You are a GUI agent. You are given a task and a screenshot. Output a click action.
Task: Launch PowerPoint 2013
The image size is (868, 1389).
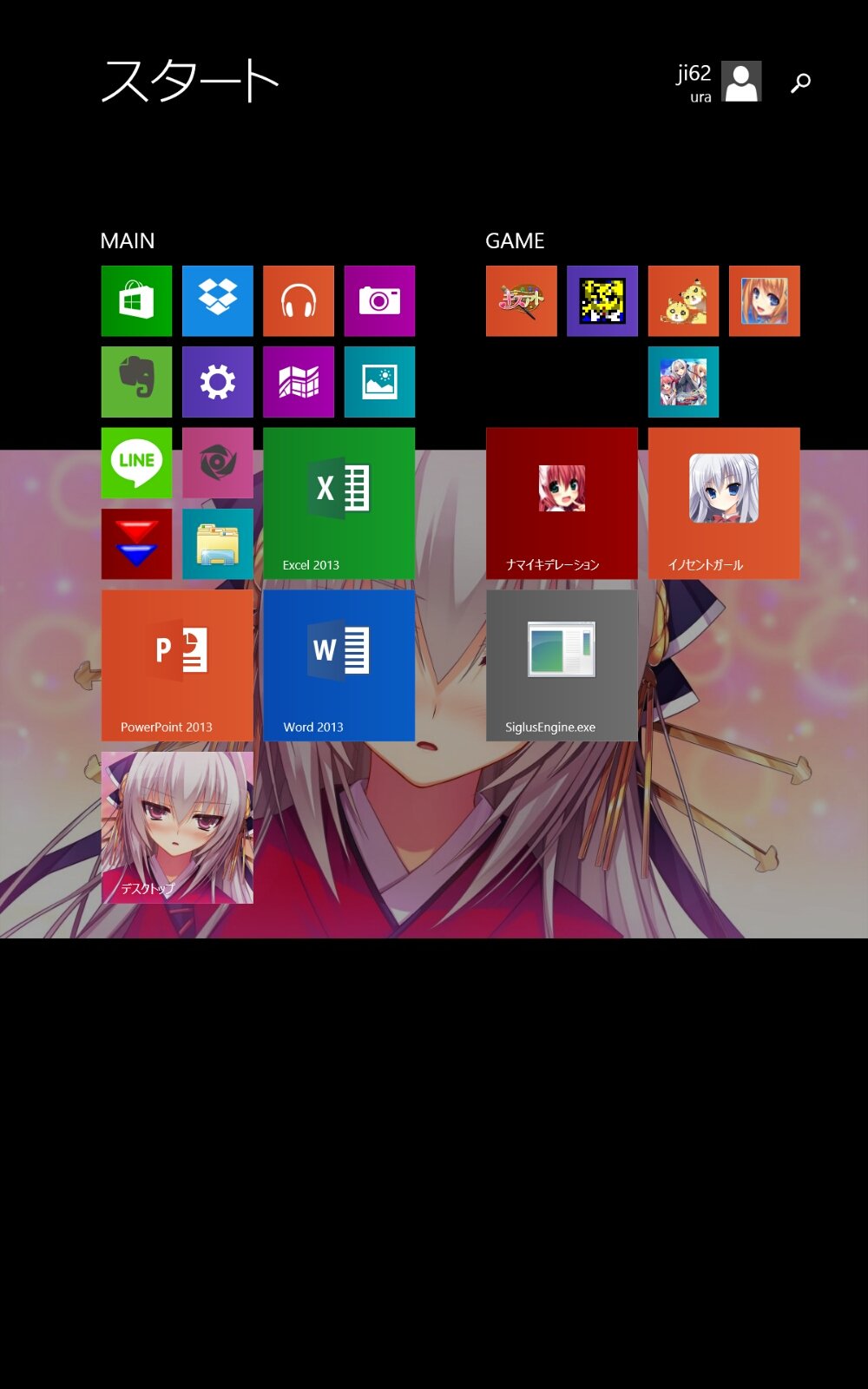177,666
